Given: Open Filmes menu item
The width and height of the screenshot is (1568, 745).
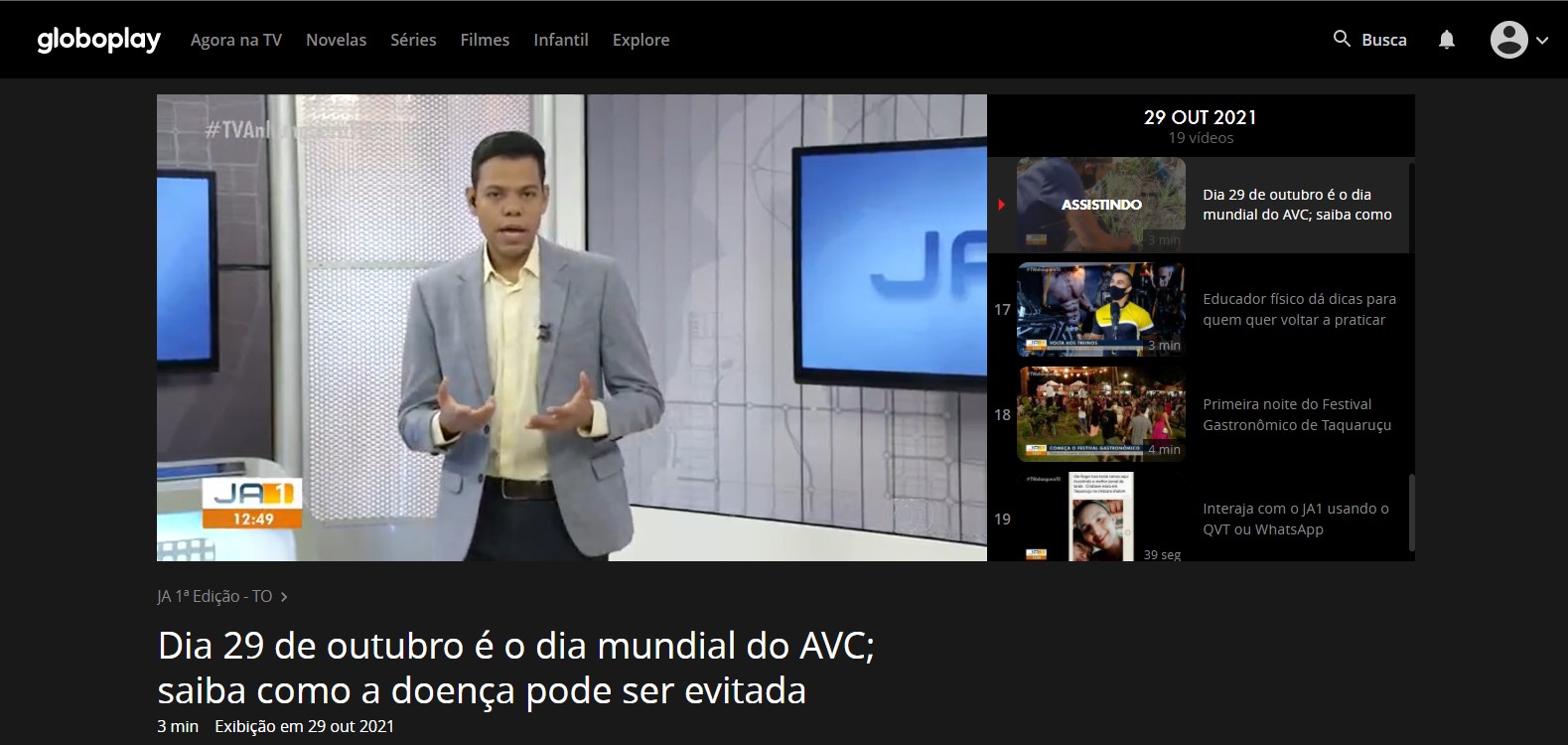Looking at the screenshot, I should coord(485,40).
